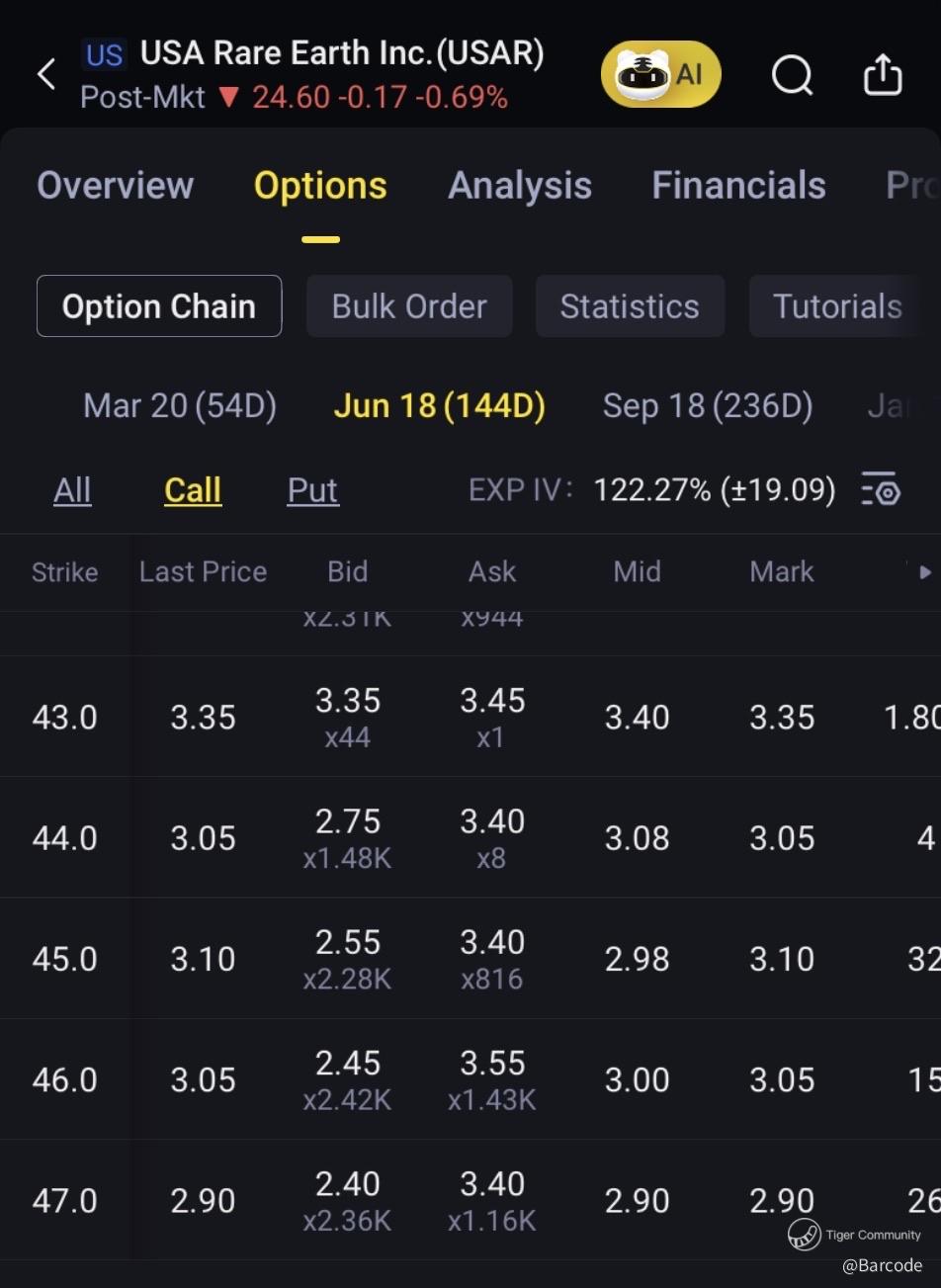Image resolution: width=941 pixels, height=1288 pixels.
Task: Switch to the Overview tab
Action: pyautogui.click(x=116, y=186)
